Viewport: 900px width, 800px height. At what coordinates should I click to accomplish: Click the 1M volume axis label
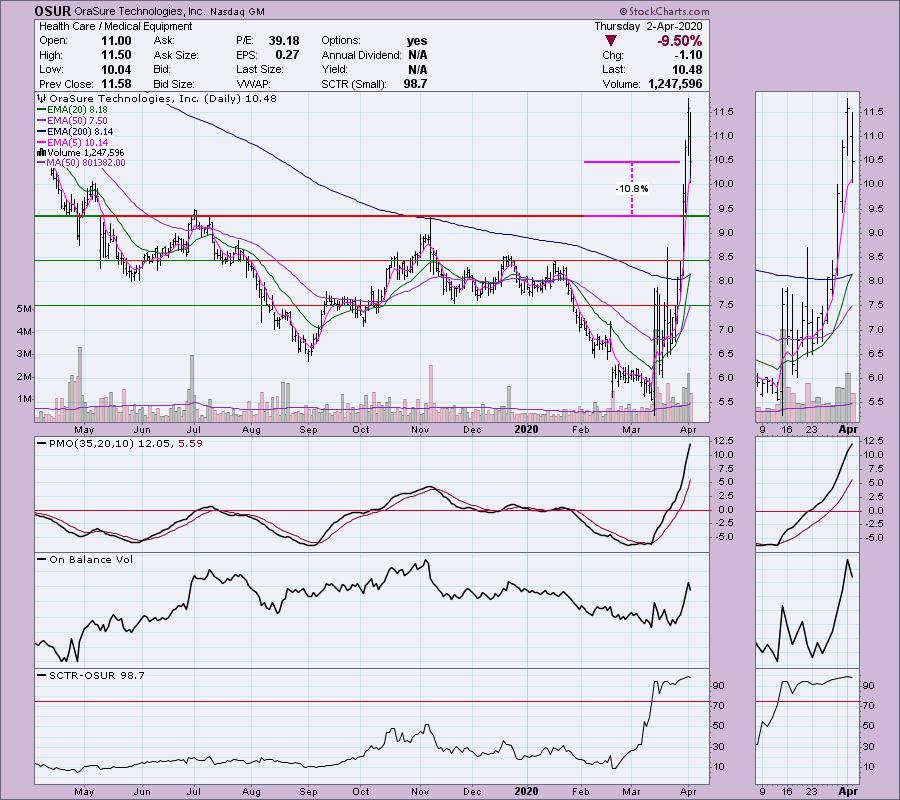[24, 399]
